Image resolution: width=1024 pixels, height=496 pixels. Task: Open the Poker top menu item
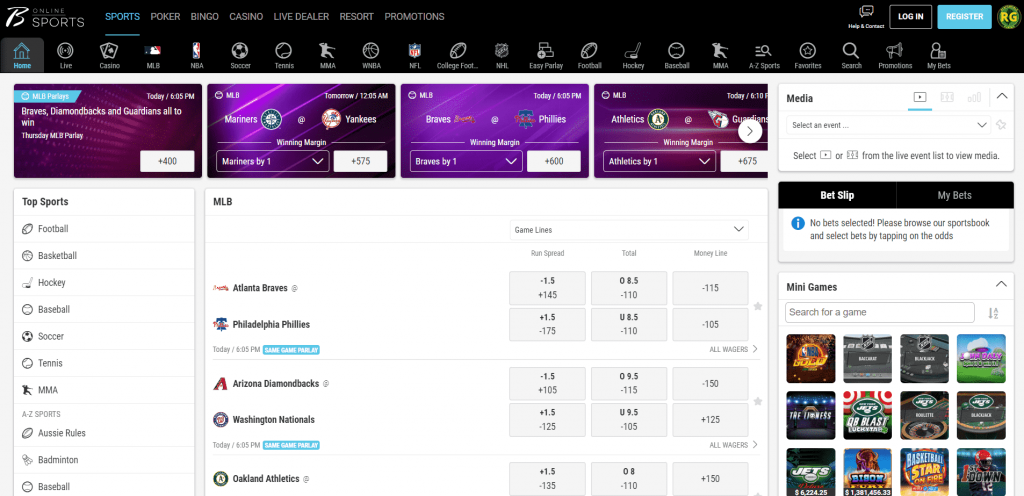point(165,17)
